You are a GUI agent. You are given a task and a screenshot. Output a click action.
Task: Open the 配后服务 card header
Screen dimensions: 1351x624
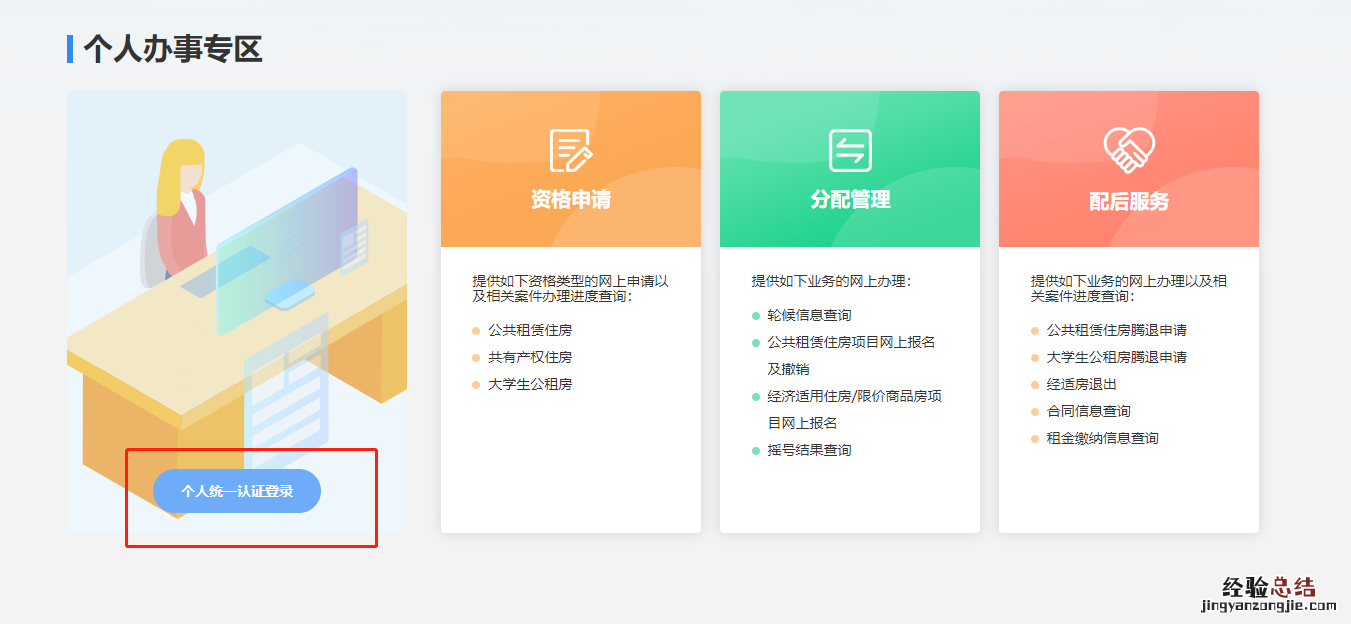pos(1129,201)
